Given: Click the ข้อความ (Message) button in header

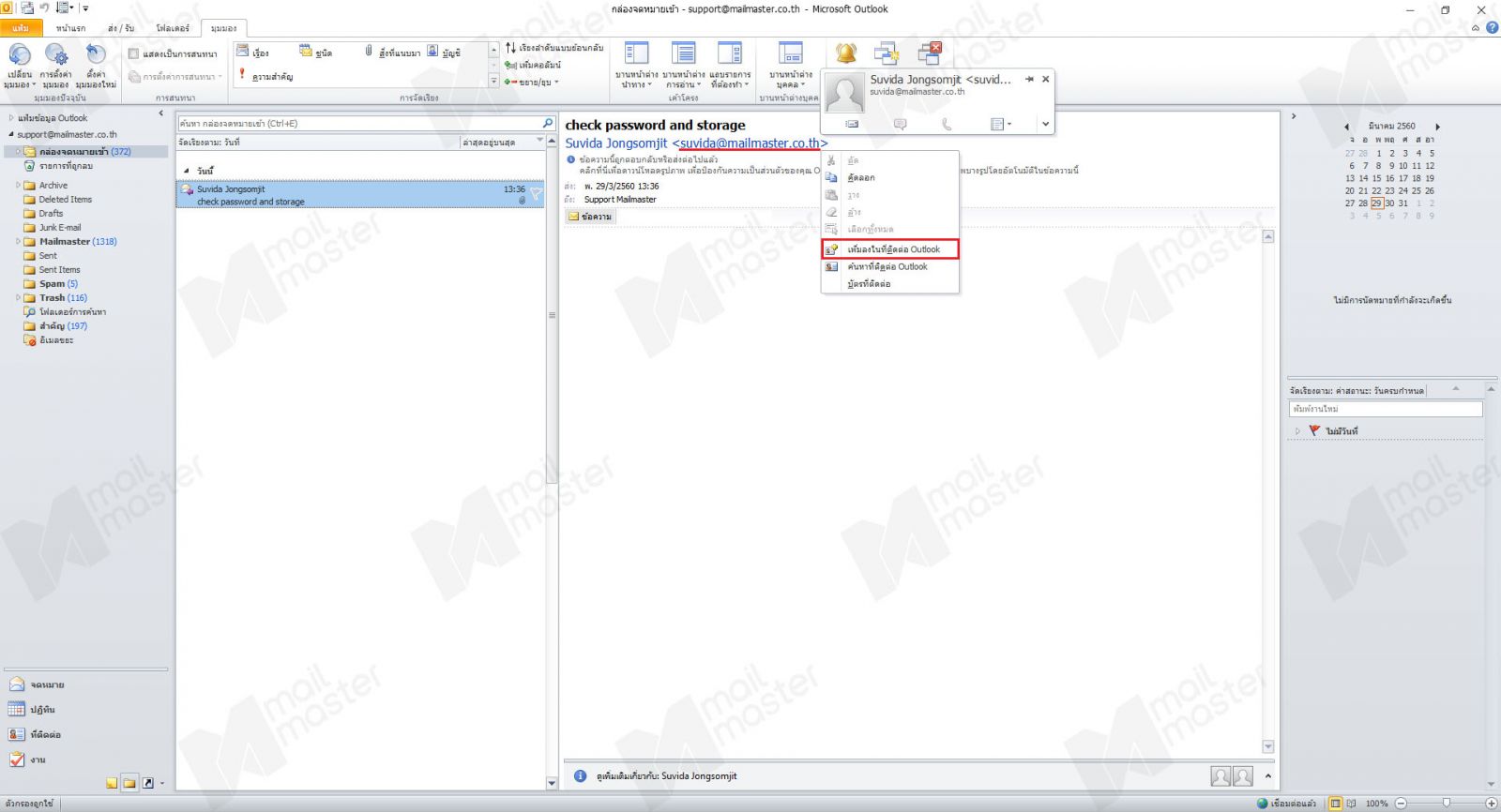Looking at the screenshot, I should tap(590, 217).
